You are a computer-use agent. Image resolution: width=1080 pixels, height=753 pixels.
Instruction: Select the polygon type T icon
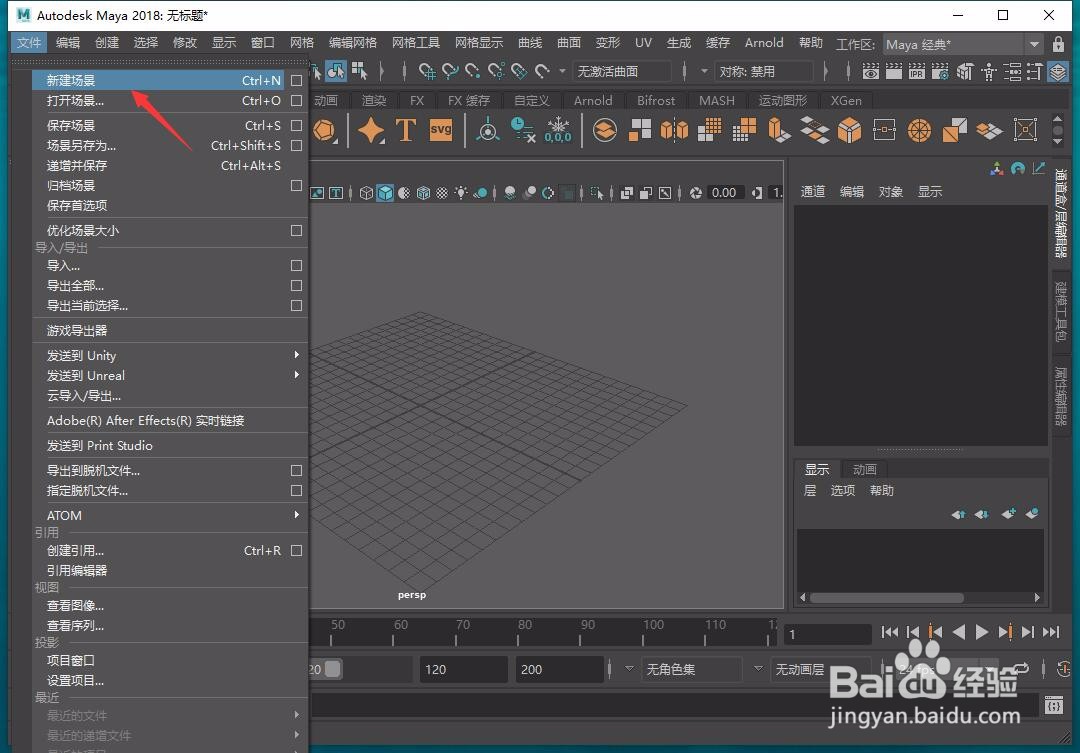[406, 130]
